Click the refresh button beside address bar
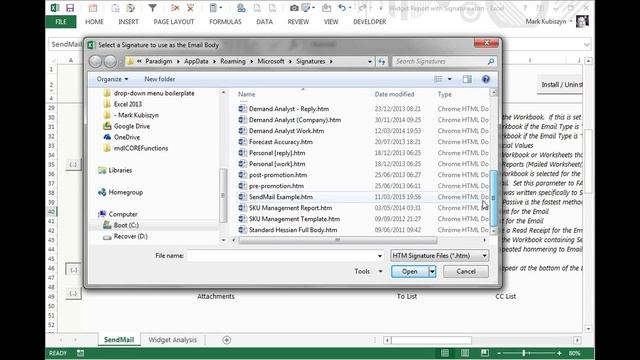The height and width of the screenshot is (360, 640). pyautogui.click(x=382, y=61)
